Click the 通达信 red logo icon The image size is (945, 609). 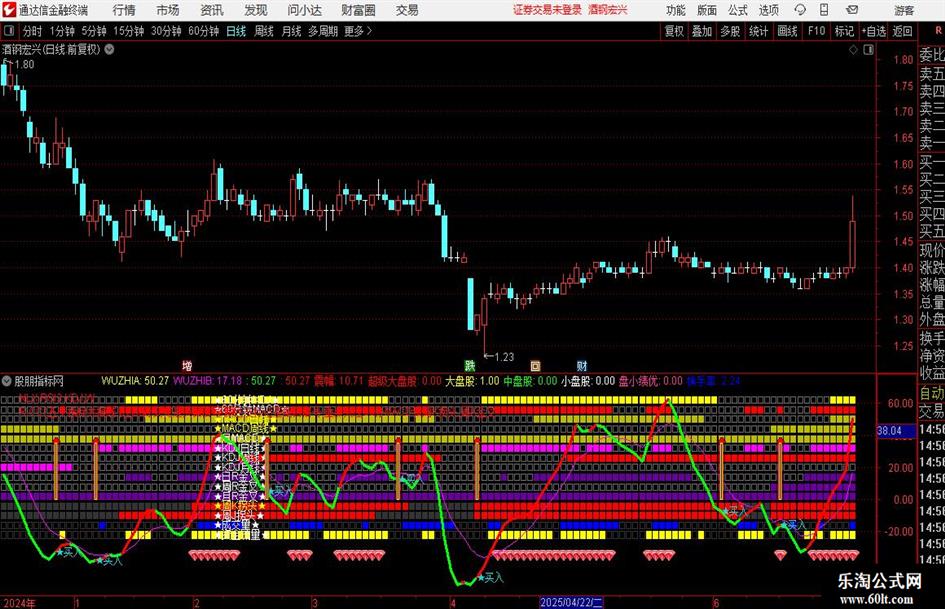(x=8, y=10)
